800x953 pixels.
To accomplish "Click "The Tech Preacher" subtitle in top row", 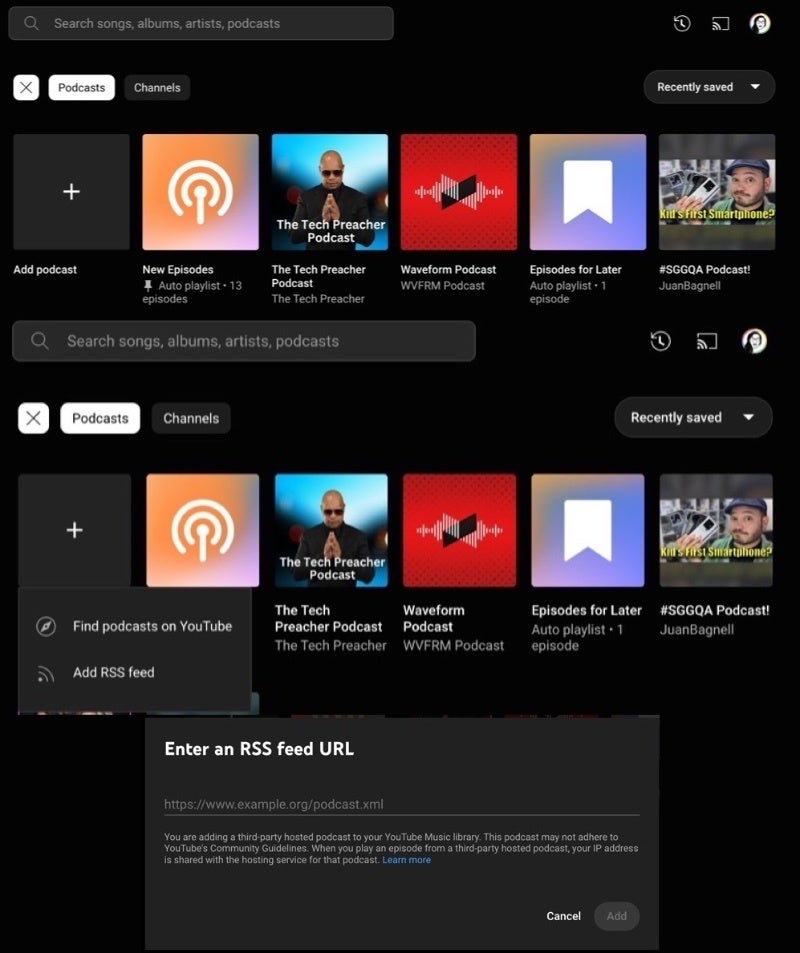I will [318, 298].
